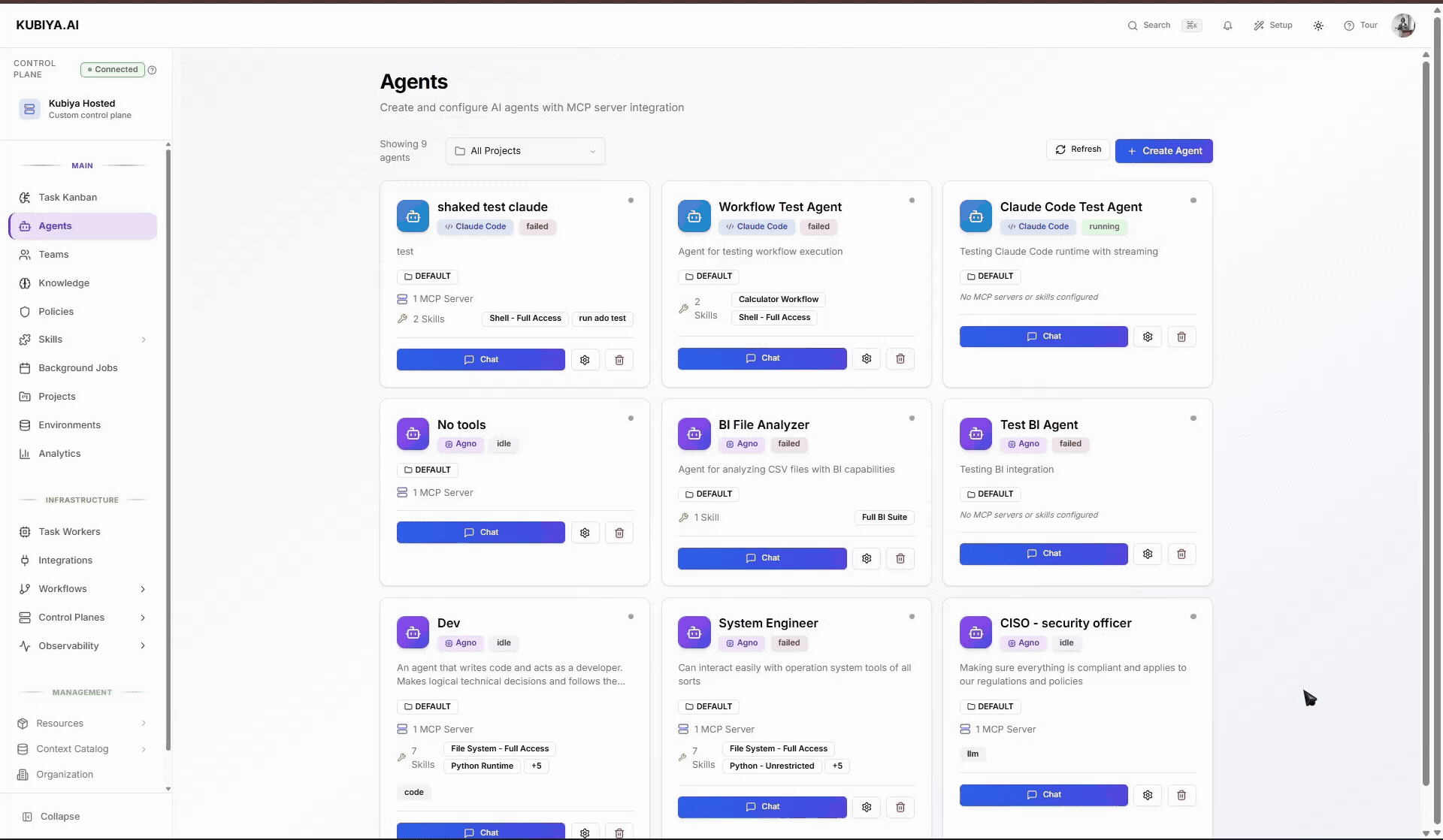The height and width of the screenshot is (840, 1443).
Task: Select Task Kanban in the sidebar
Action: pyautogui.click(x=68, y=197)
